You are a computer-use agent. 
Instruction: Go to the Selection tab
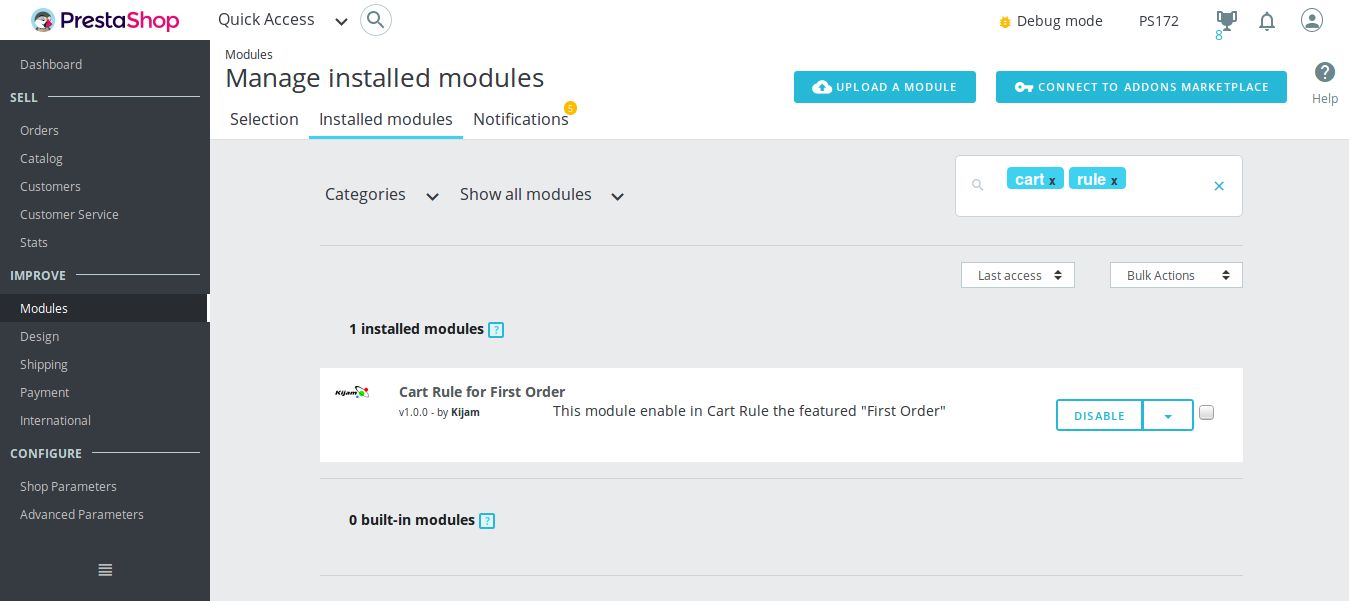[x=264, y=119]
